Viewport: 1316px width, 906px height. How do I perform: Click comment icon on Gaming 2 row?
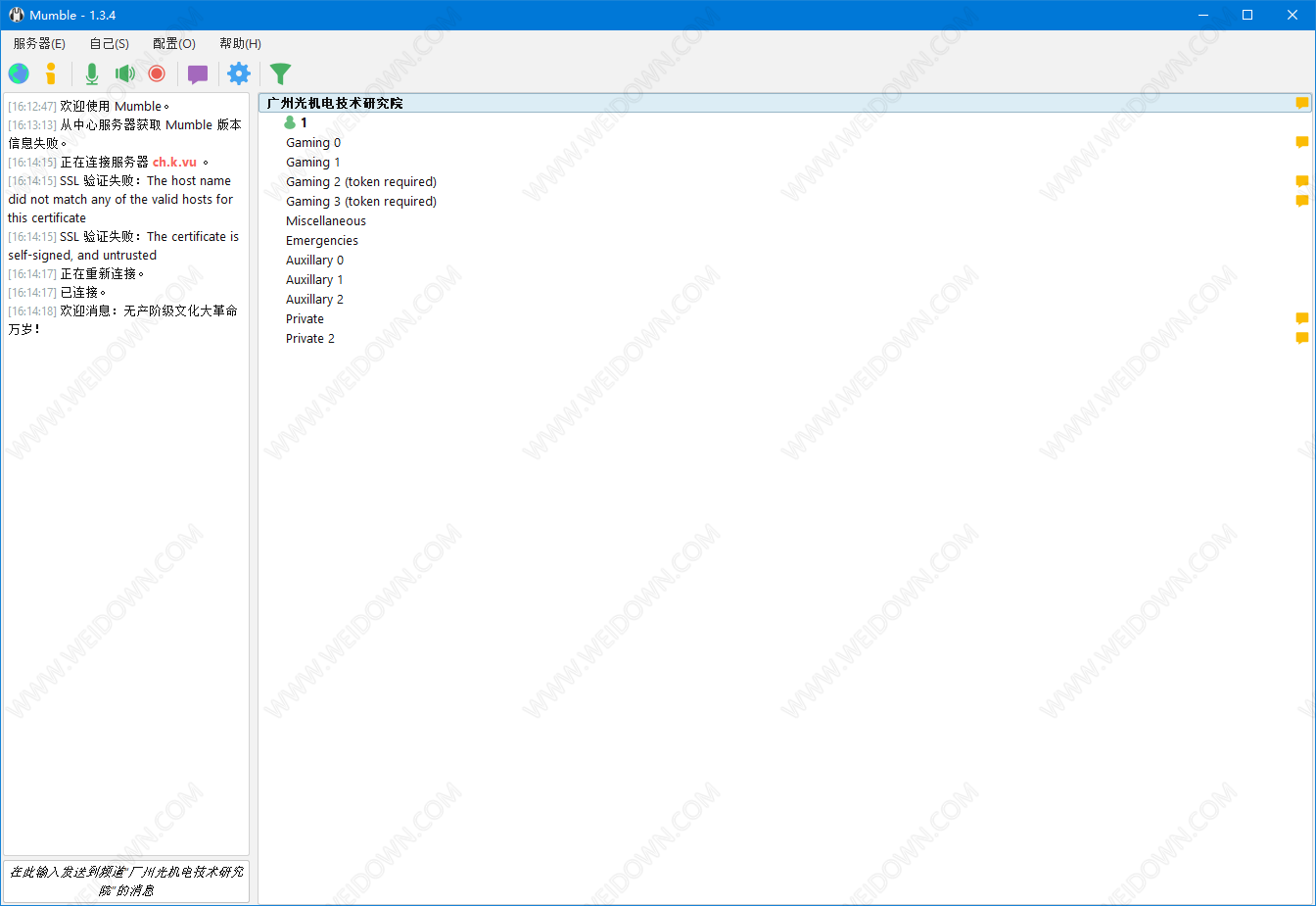pos(1301,181)
